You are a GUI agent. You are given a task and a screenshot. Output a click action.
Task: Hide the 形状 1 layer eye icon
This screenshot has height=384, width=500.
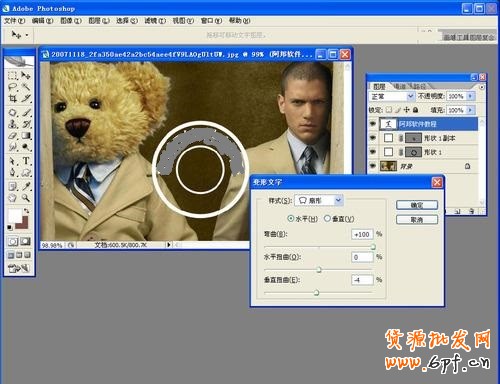click(x=373, y=152)
